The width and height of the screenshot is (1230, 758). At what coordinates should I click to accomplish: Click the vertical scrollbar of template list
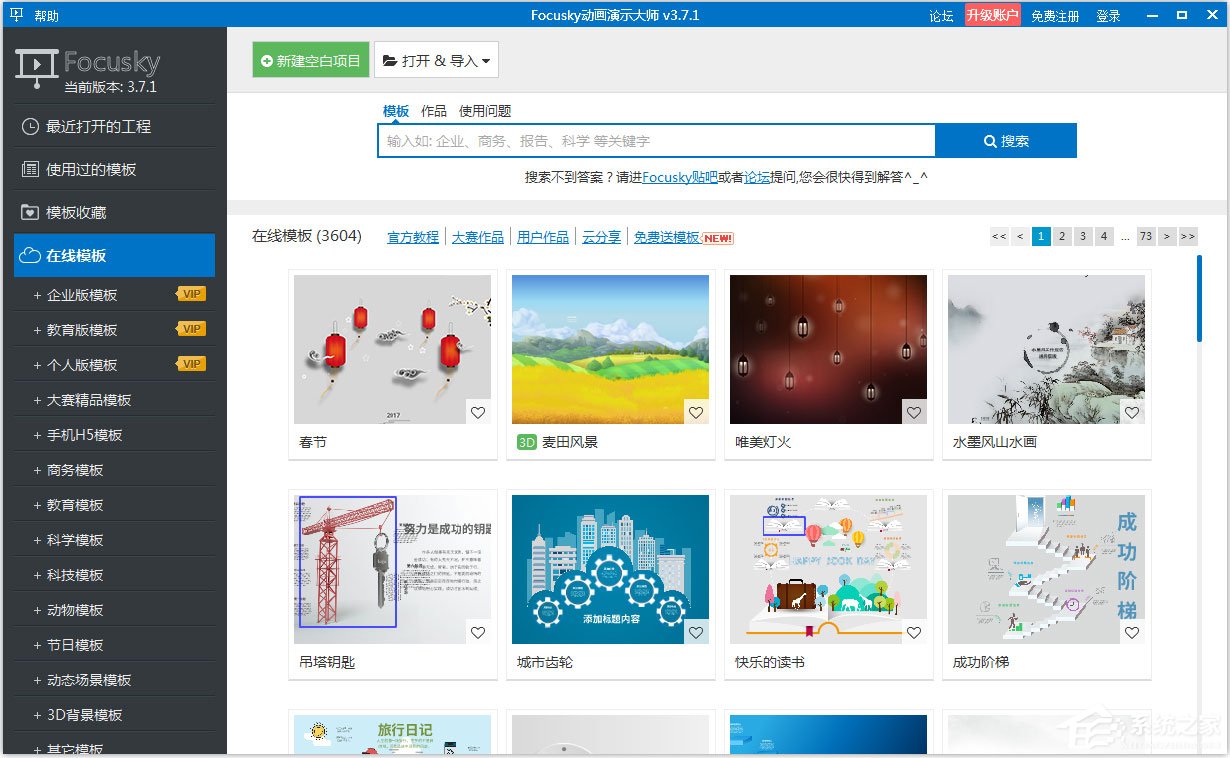tap(1199, 300)
